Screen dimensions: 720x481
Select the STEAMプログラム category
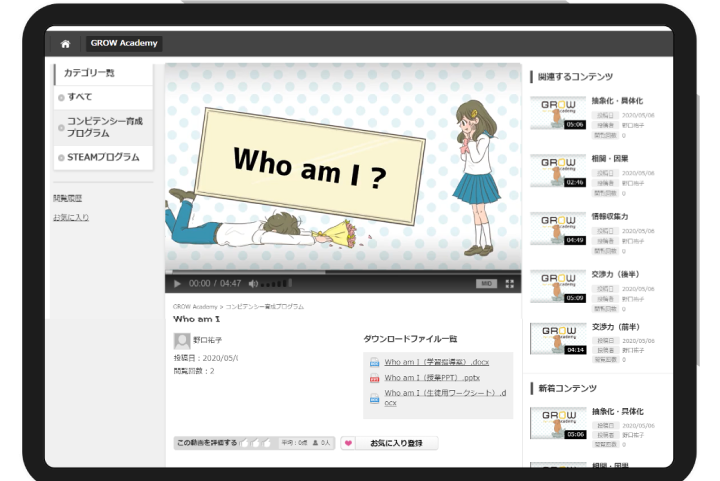(x=103, y=157)
